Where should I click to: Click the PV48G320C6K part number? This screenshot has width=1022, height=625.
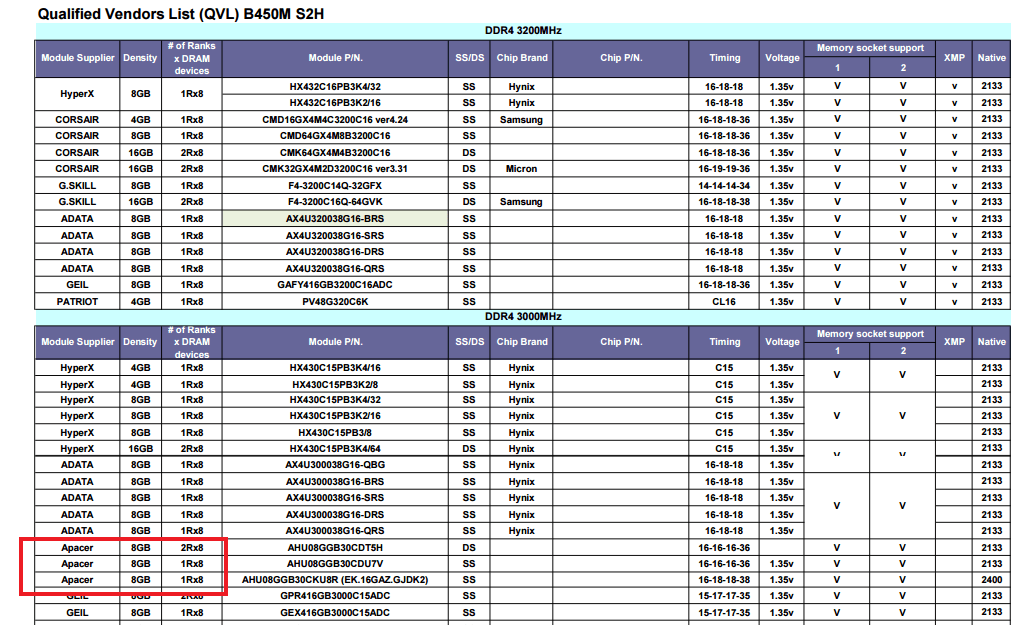[335, 302]
